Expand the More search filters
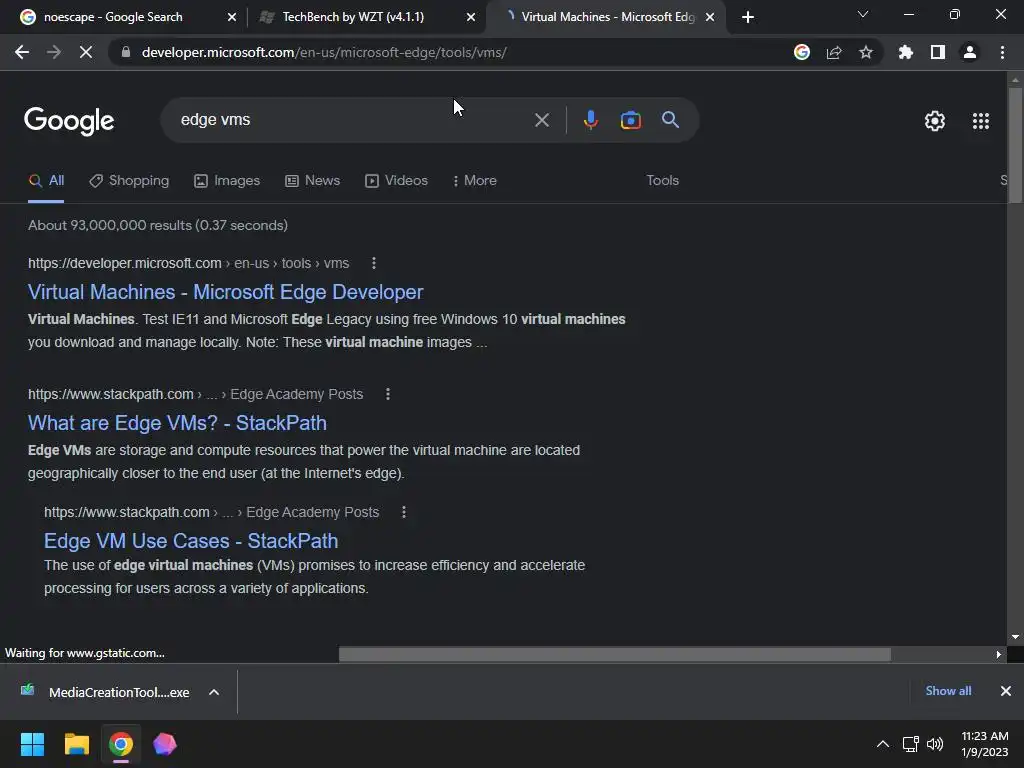1024x768 pixels. tap(475, 181)
